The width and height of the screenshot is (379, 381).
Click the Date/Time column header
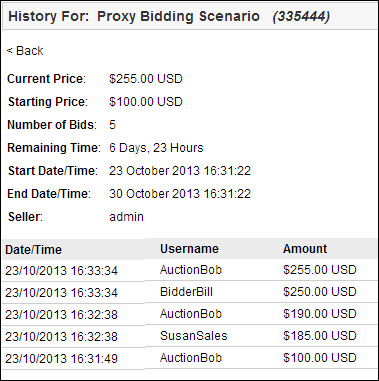click(x=34, y=250)
